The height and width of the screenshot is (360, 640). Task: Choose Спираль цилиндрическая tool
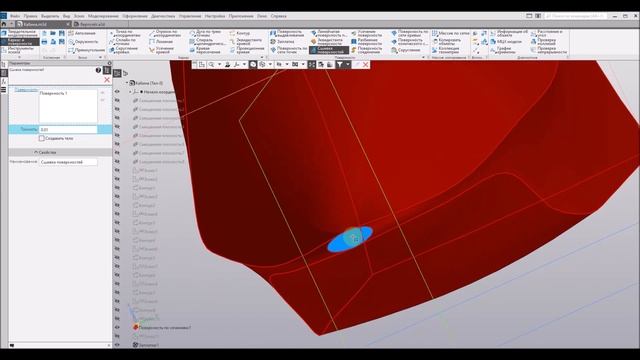pyautogui.click(x=208, y=42)
